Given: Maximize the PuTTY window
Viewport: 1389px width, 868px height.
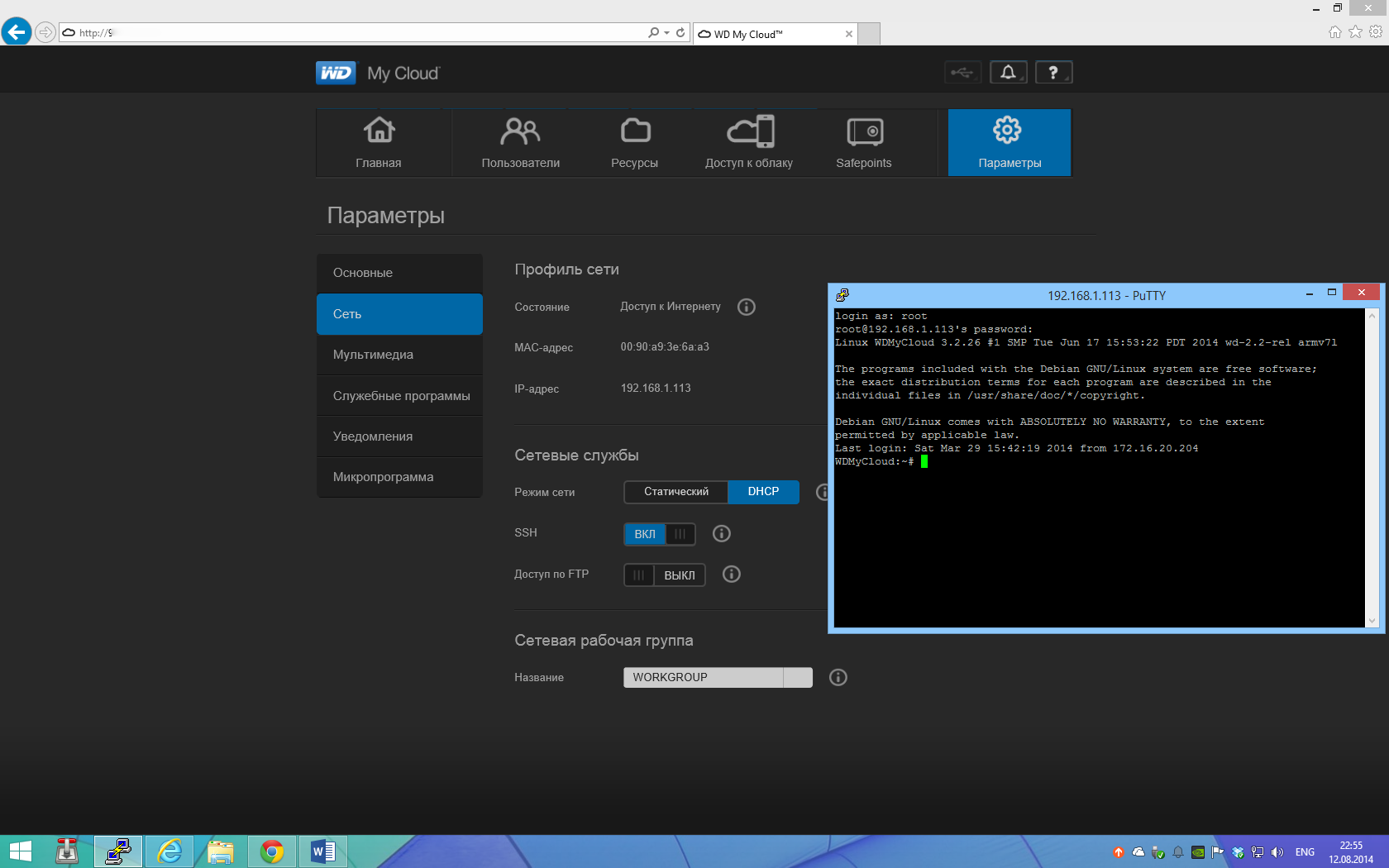Looking at the screenshot, I should tap(1332, 293).
